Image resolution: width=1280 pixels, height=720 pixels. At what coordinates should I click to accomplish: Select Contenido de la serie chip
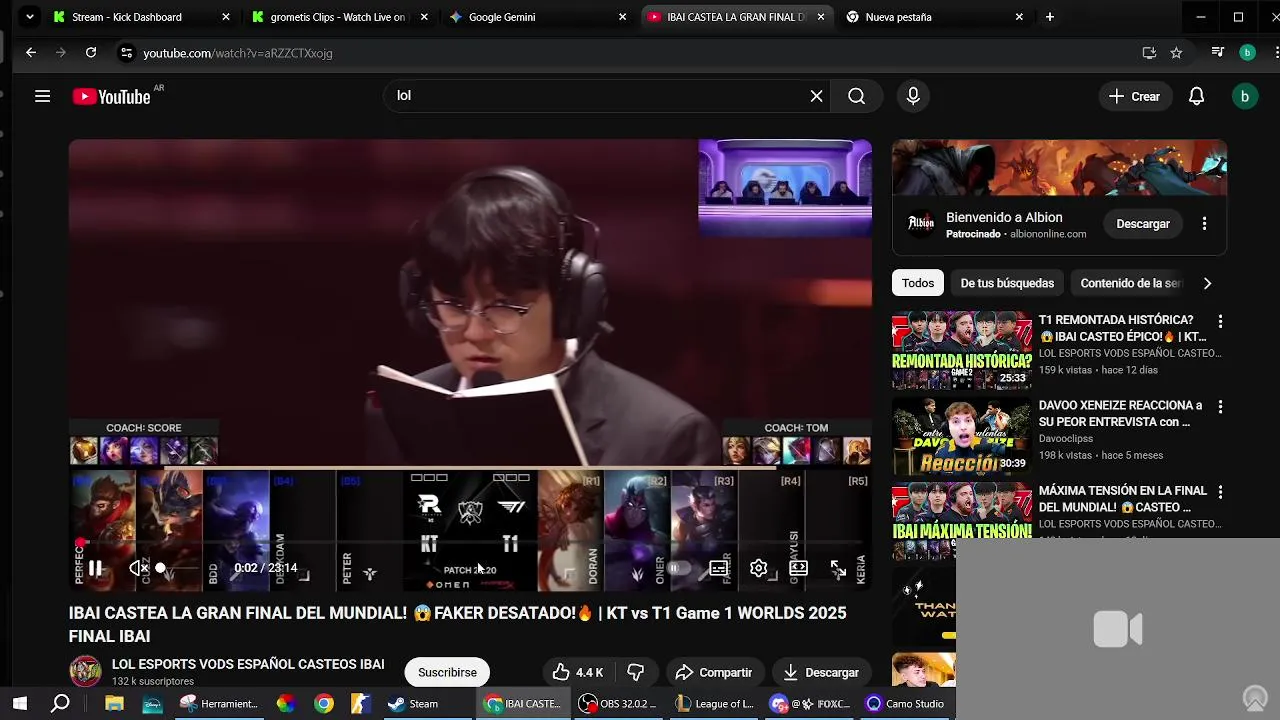(x=1130, y=283)
